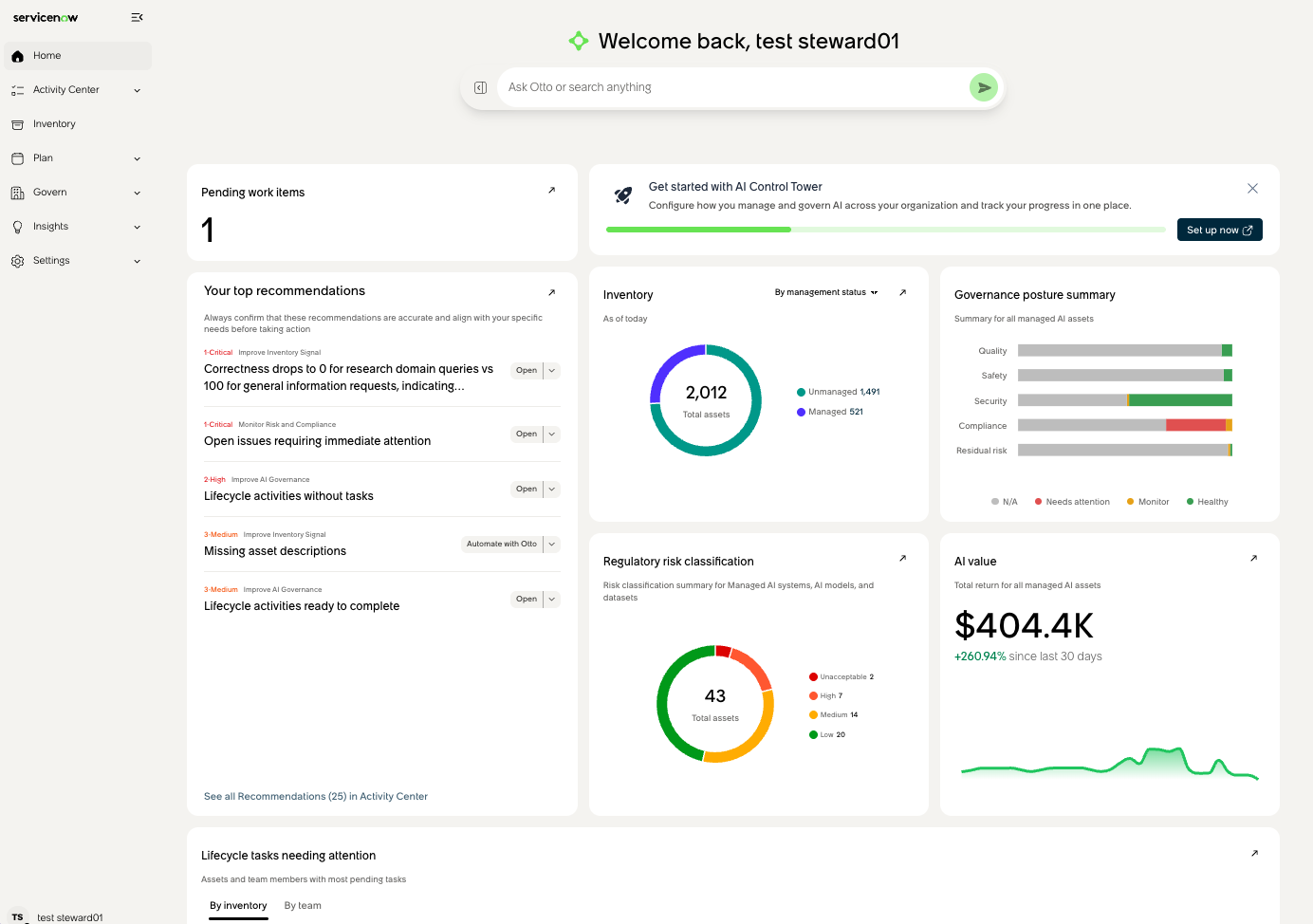Screen dimensions: 1313x924
Task: Click Pending work items count 1
Action: pos(208,231)
